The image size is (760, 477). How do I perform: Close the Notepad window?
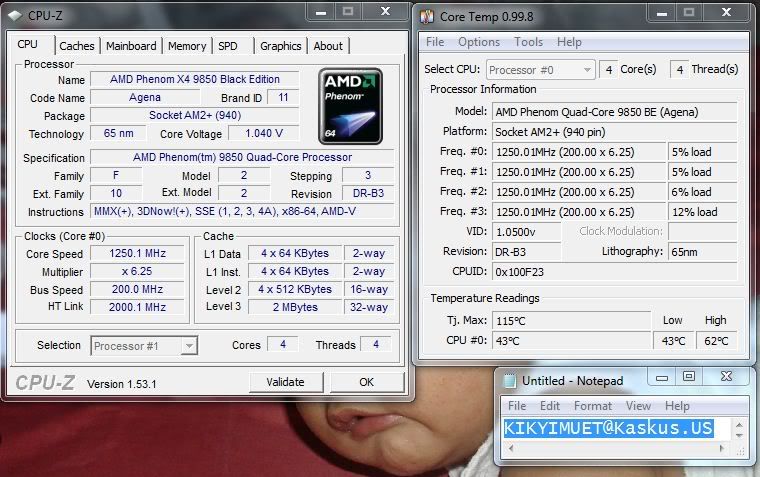(726, 376)
